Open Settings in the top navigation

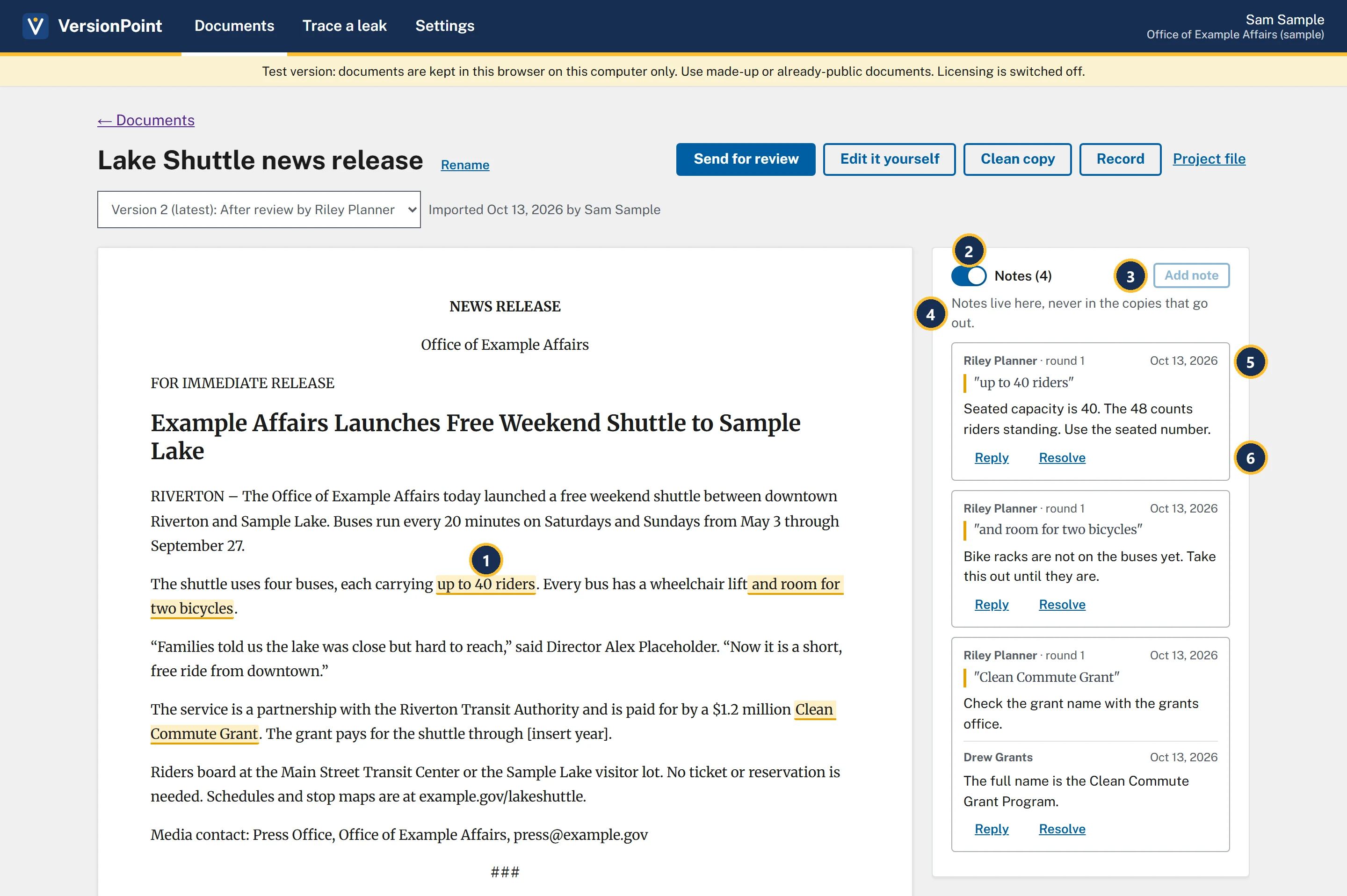[445, 26]
